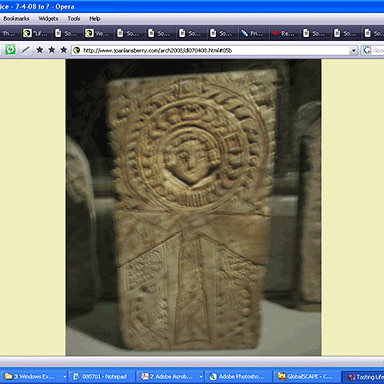Switch to the "Ve..." tab

[x=98, y=33]
